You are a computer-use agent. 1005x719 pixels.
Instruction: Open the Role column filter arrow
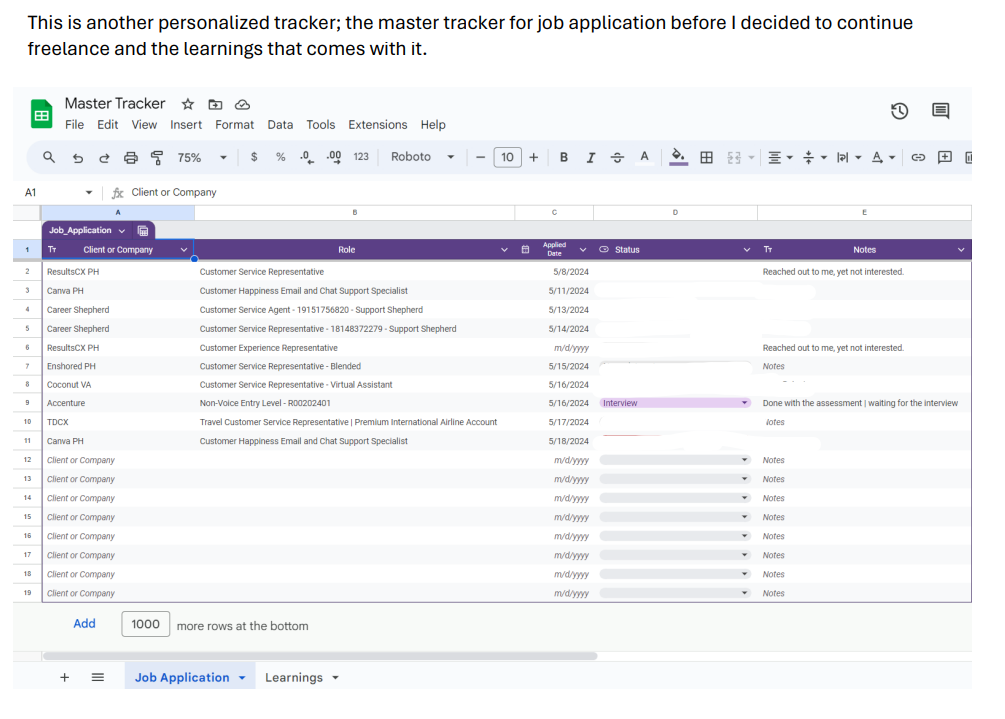(504, 250)
